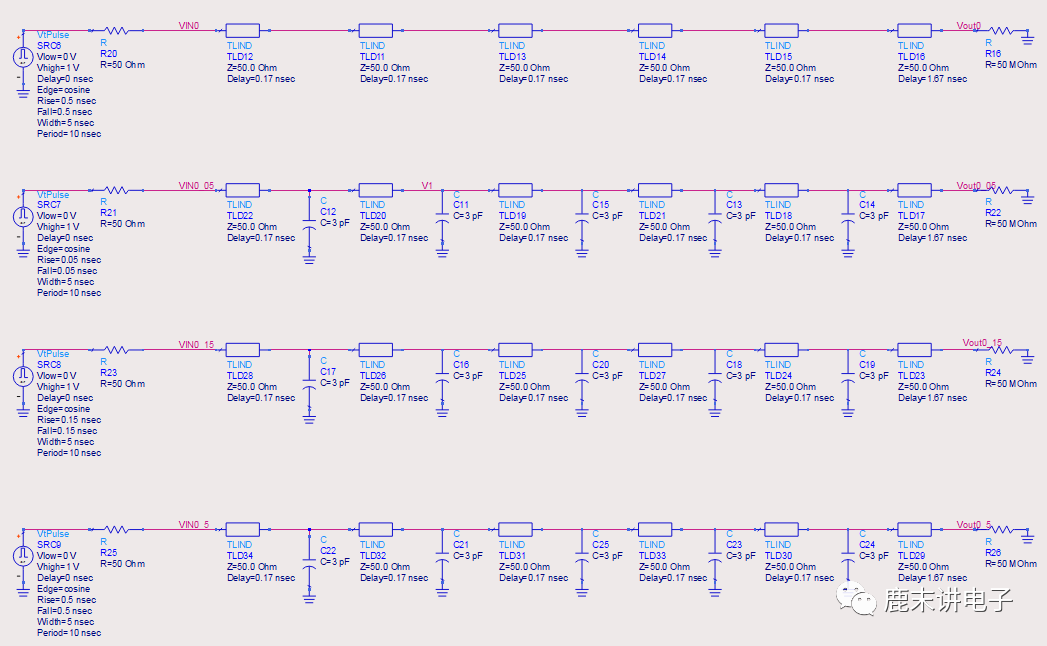Select resistor R20 symbol
This screenshot has height=646, width=1047.
click(116, 31)
